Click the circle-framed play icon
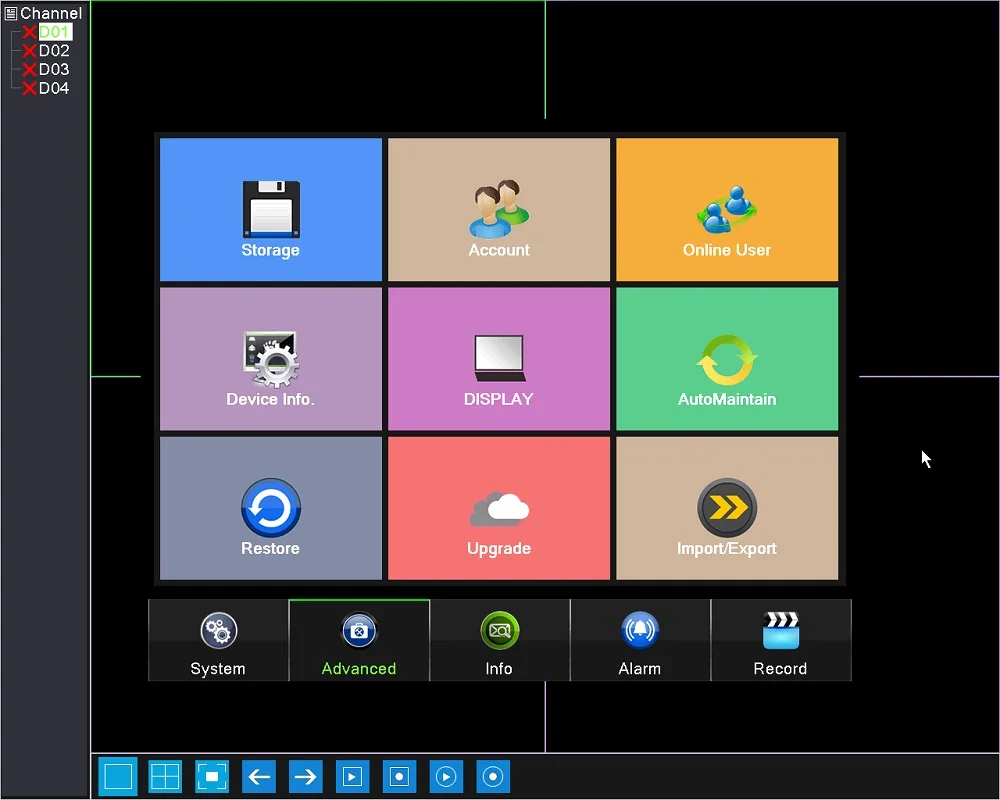The height and width of the screenshot is (800, 1000). [446, 776]
